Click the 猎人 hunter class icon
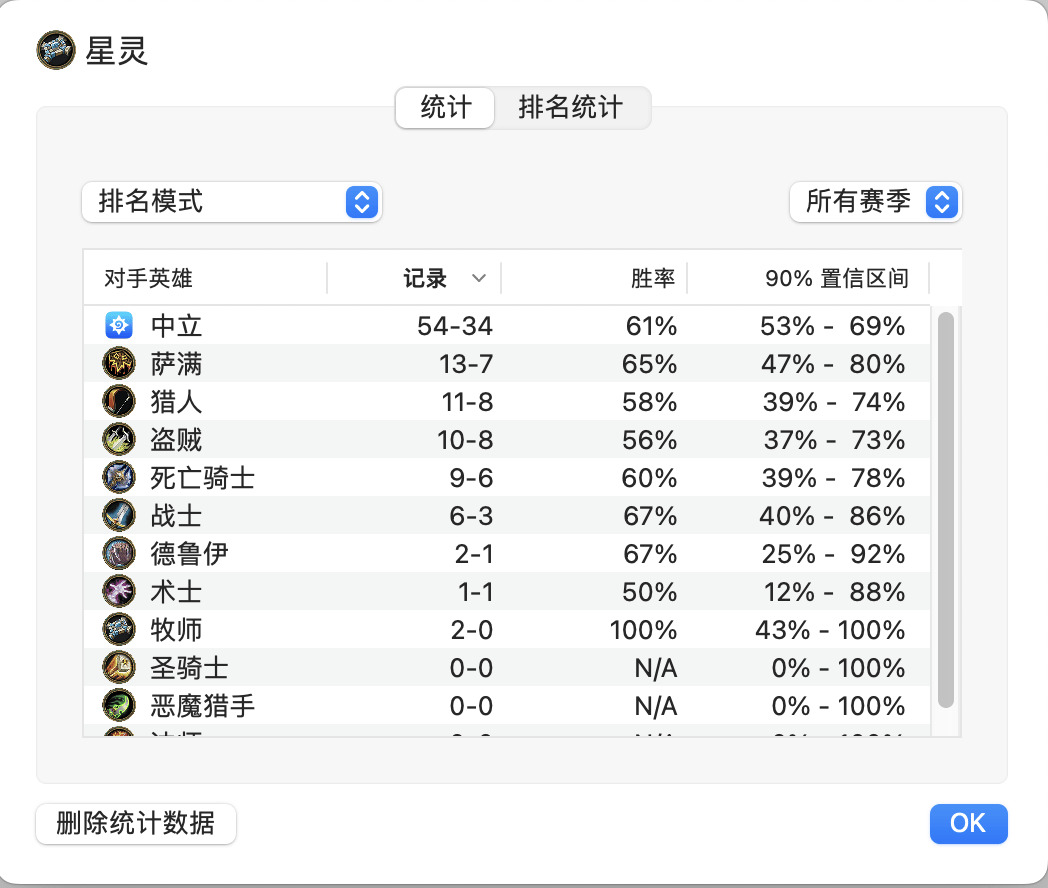Screen dimensions: 1048x888 click(119, 402)
